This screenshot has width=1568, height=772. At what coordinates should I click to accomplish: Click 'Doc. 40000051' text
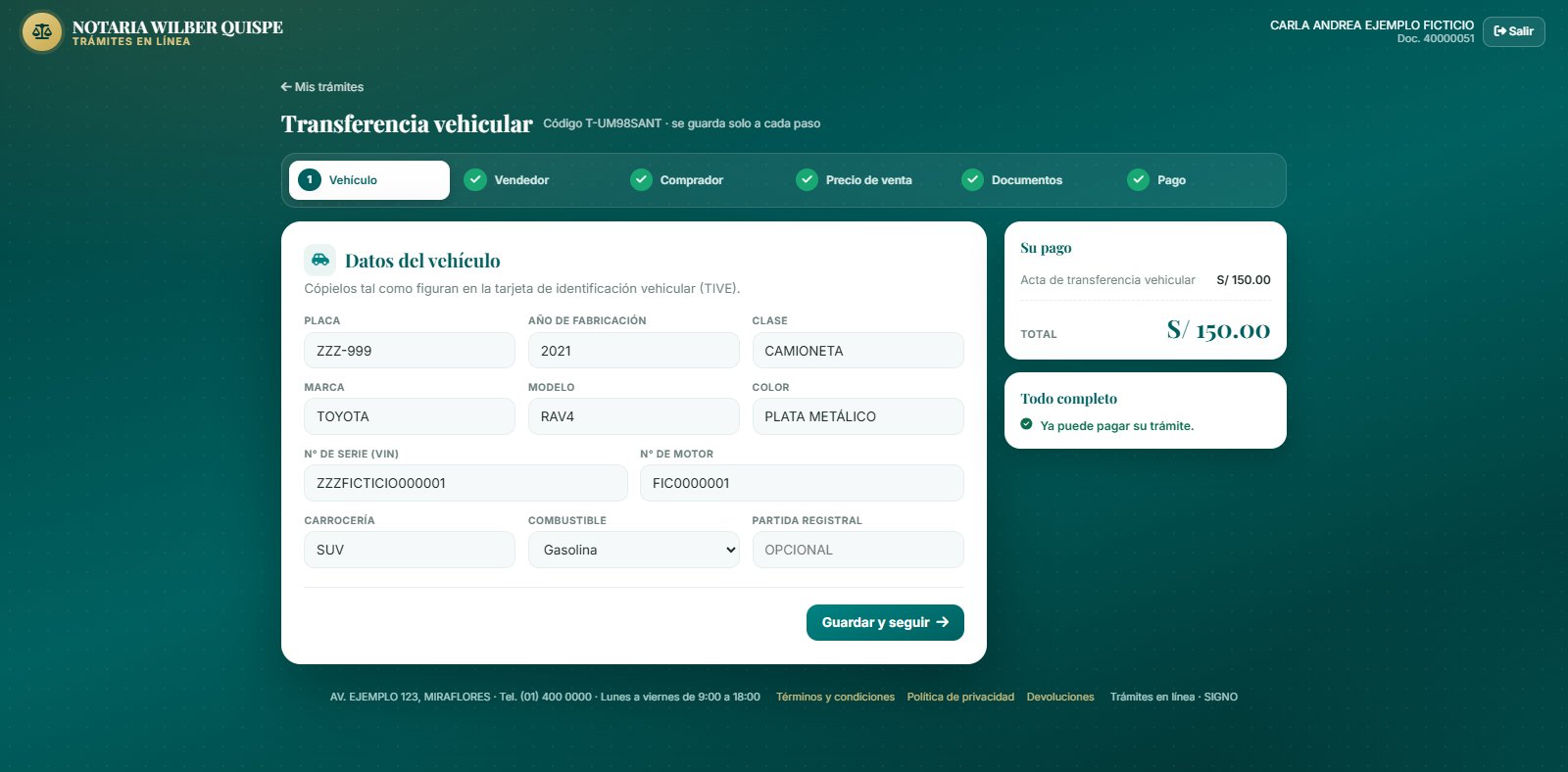click(x=1436, y=39)
